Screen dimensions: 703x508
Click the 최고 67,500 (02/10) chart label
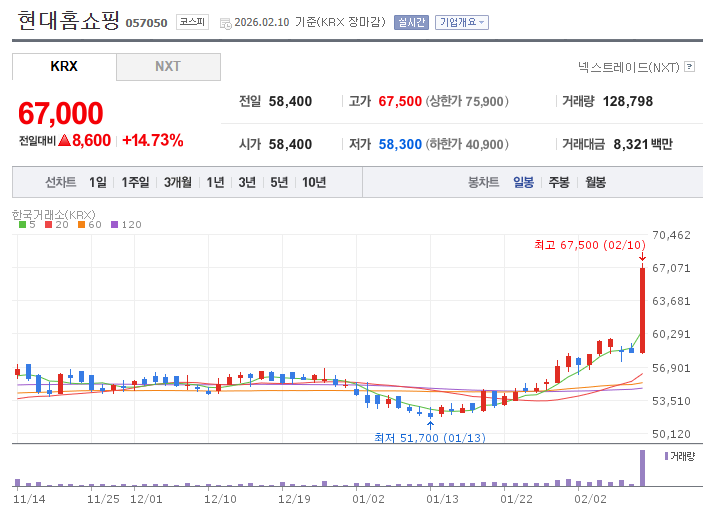590,245
